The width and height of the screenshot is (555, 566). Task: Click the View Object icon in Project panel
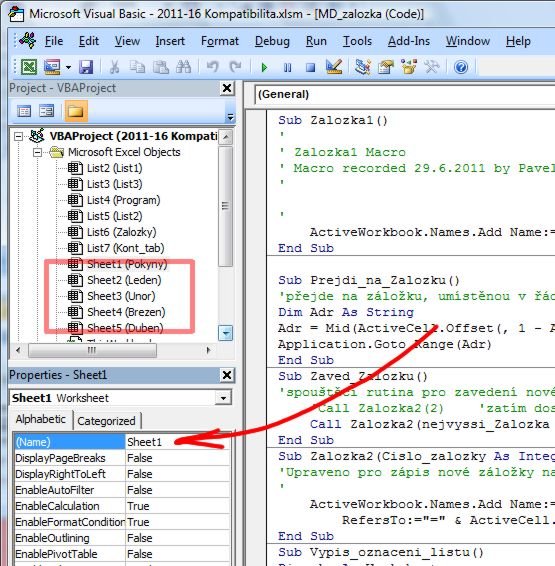47,111
